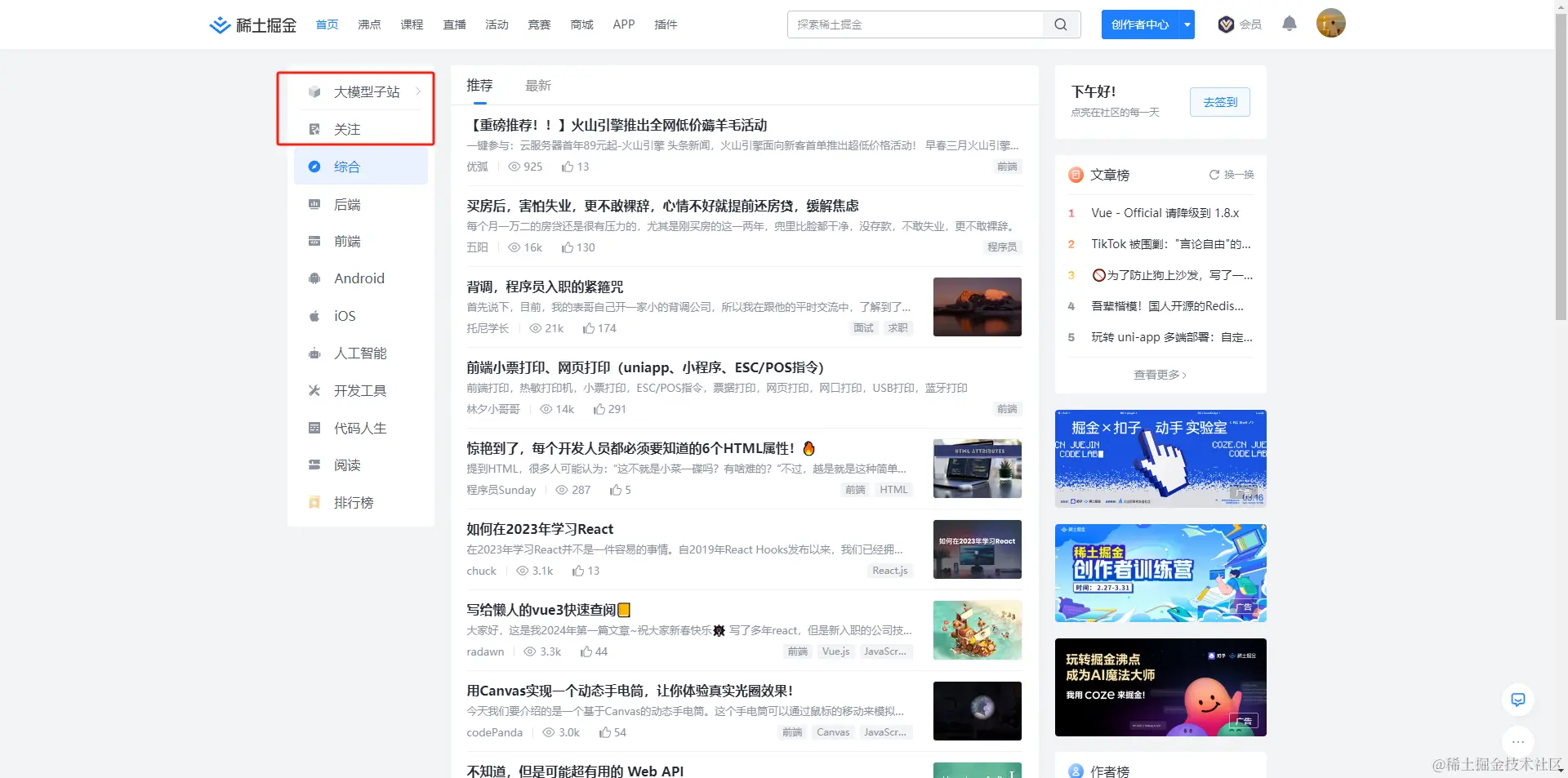Click the 大模型子站 cube icon
The image size is (1568, 778).
coord(314,92)
